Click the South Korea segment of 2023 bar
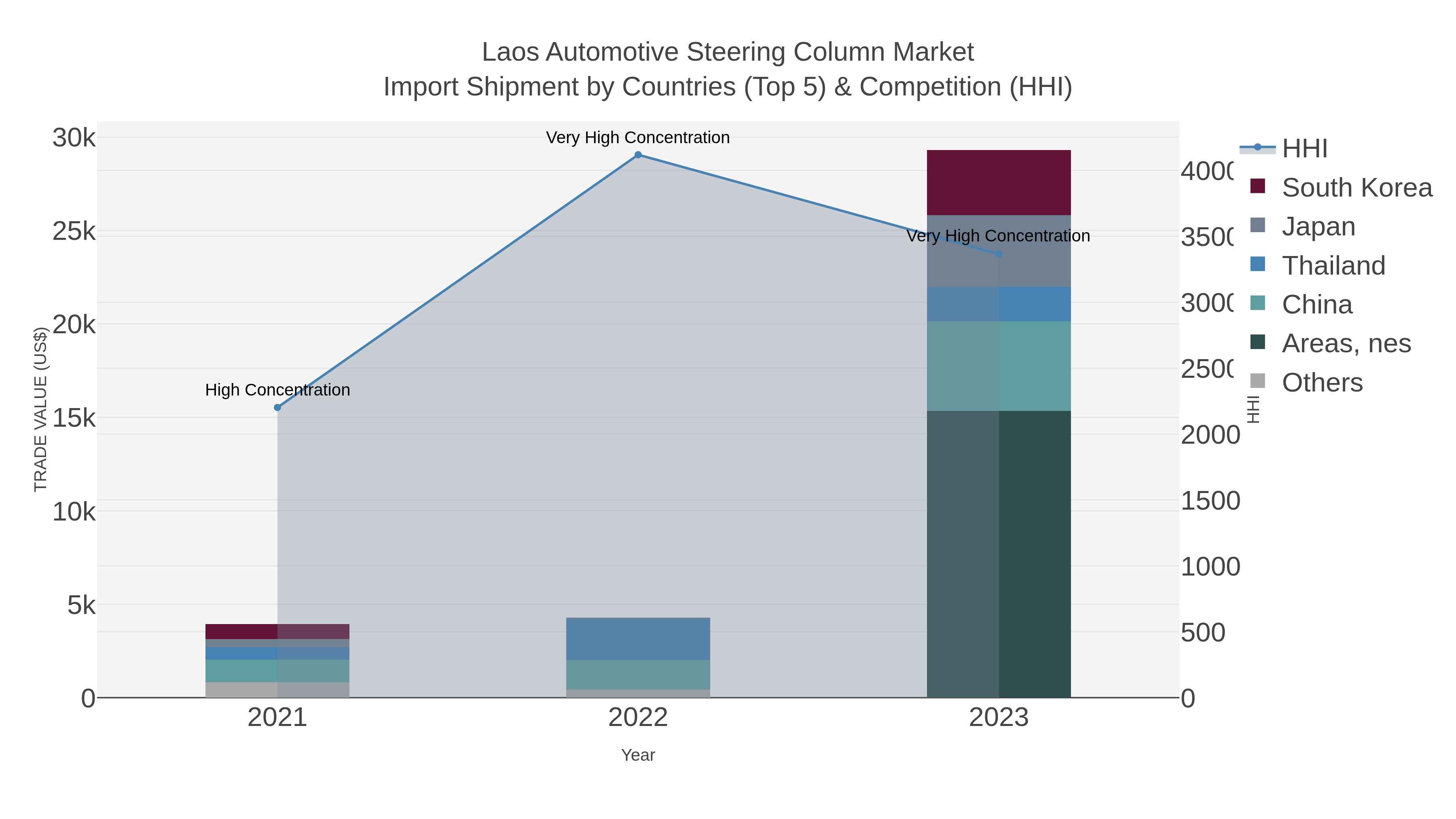The image size is (1456, 819). pyautogui.click(x=999, y=182)
